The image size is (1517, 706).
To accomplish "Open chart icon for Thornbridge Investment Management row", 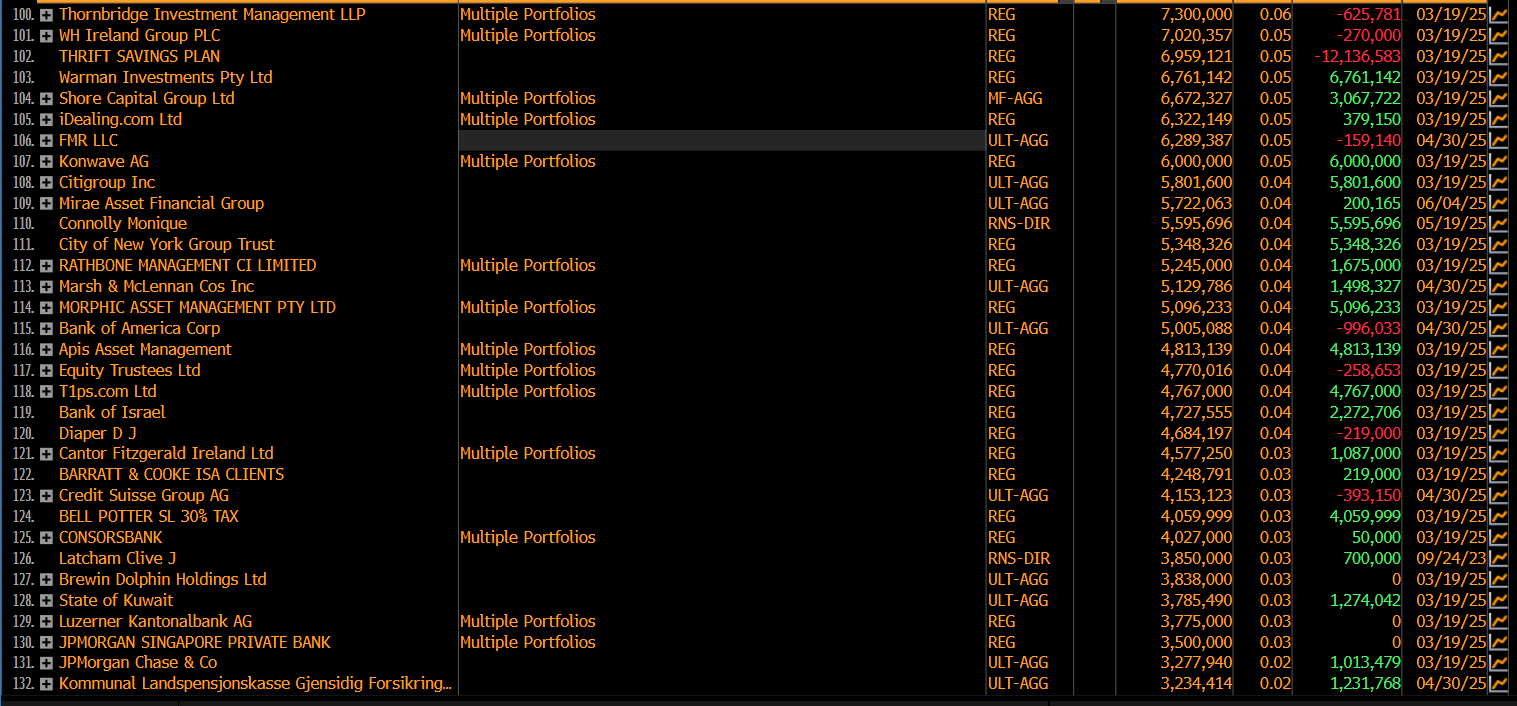I will click(x=1498, y=14).
